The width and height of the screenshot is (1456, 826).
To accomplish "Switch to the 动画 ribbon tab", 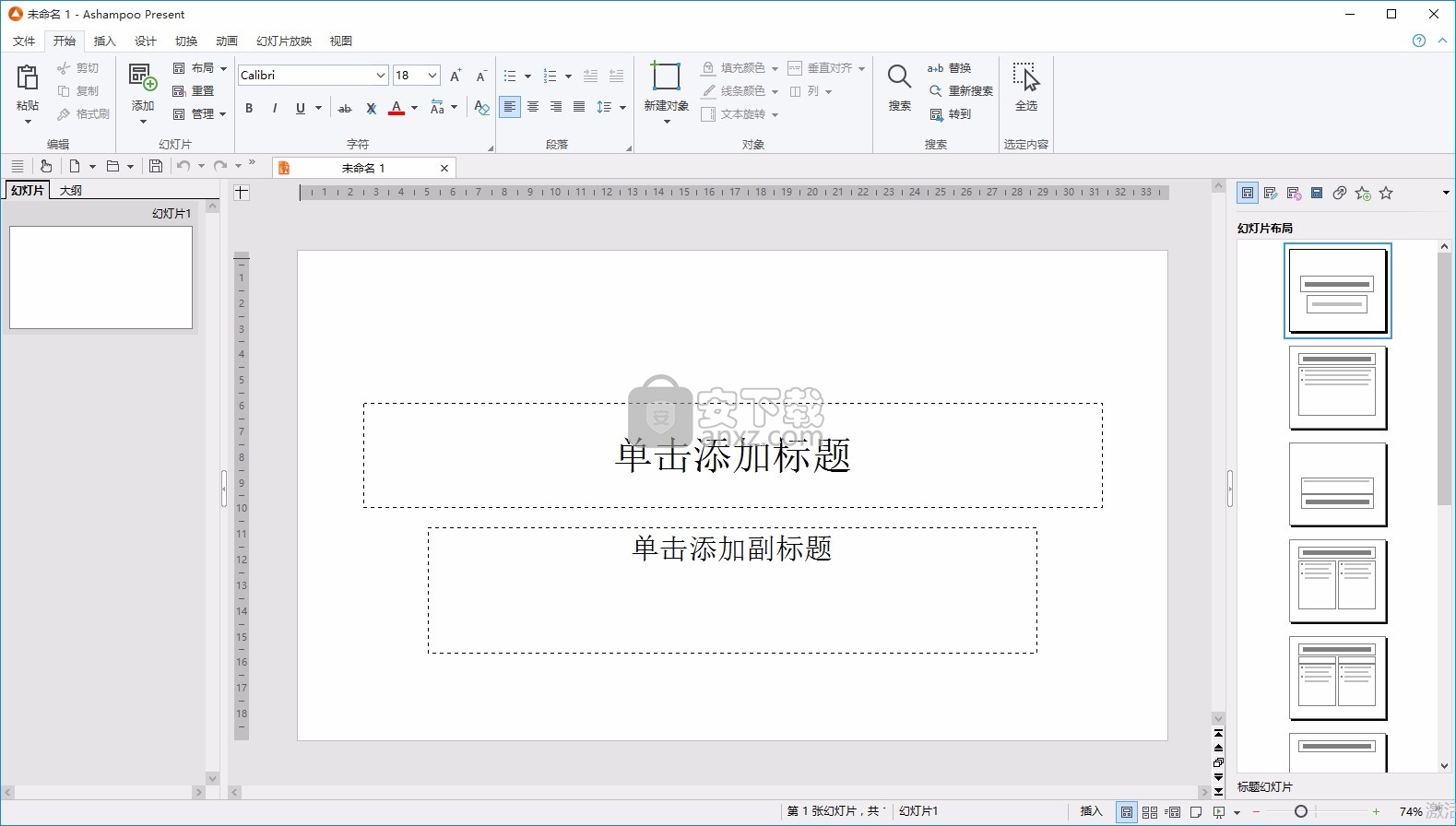I will [x=227, y=41].
